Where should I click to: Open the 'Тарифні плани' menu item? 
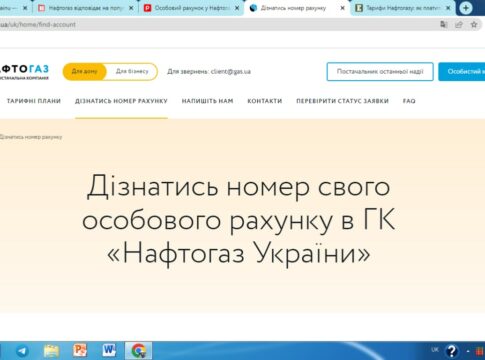[x=34, y=101]
